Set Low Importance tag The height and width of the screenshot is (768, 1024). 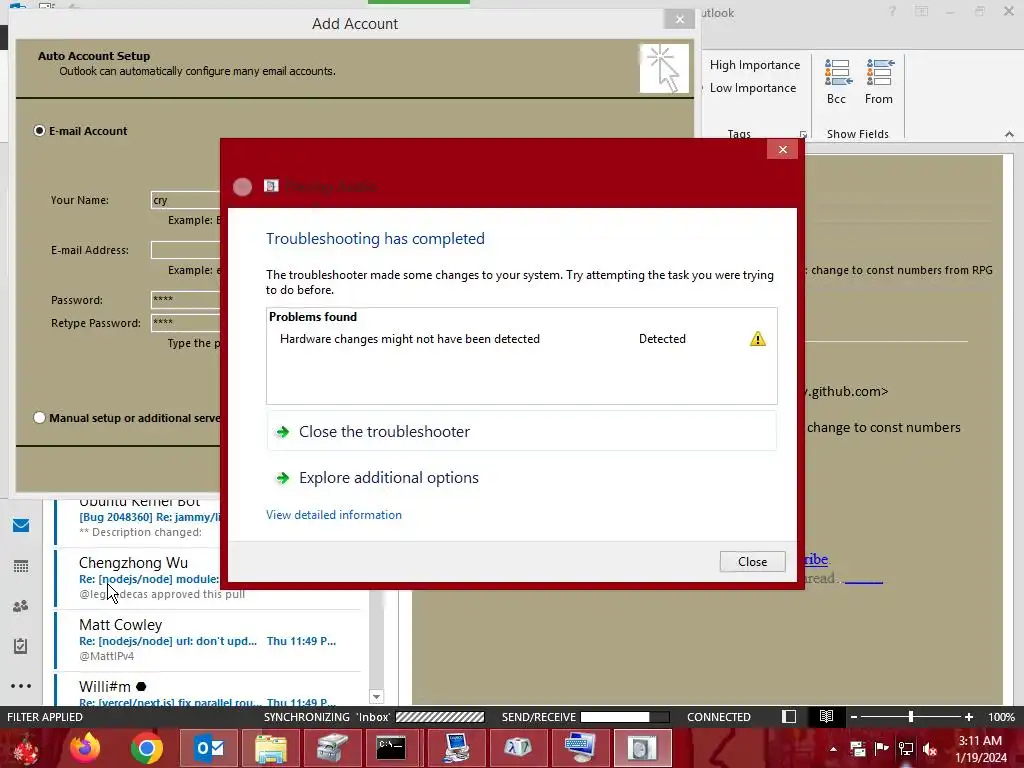tap(753, 88)
